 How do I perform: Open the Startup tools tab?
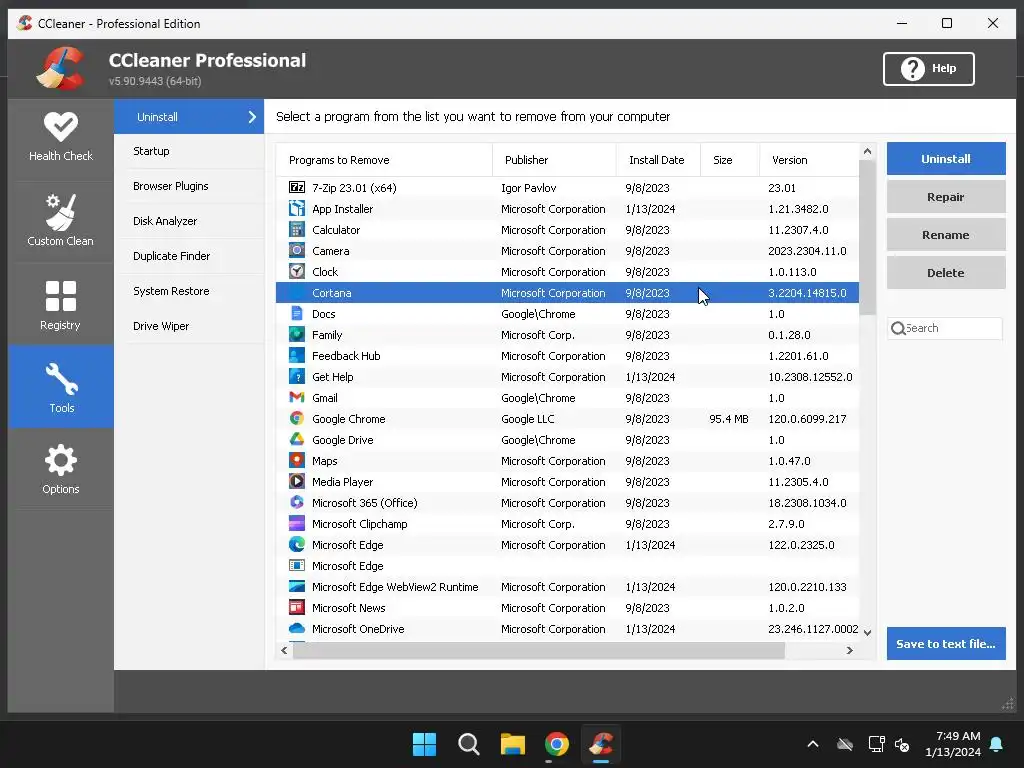click(189, 151)
